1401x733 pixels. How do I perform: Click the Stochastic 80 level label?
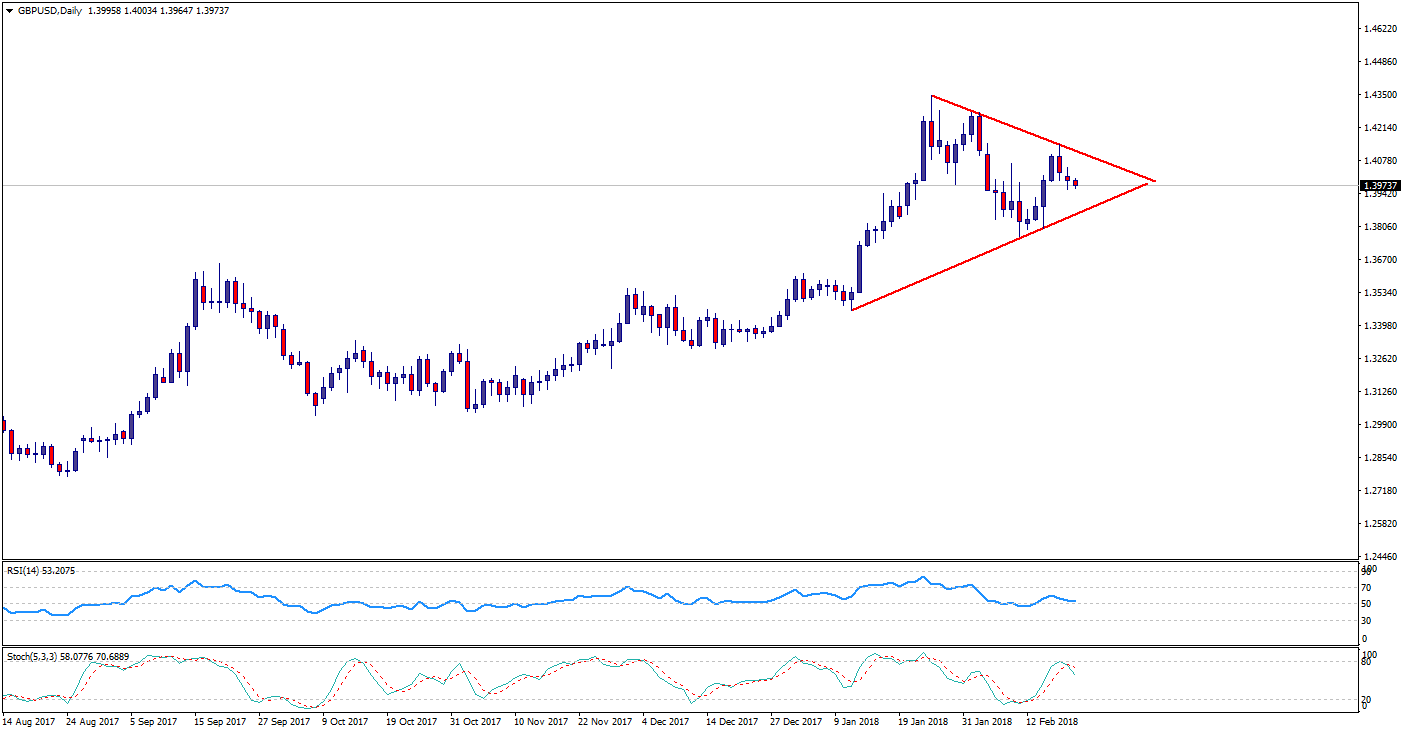pos(1368,661)
